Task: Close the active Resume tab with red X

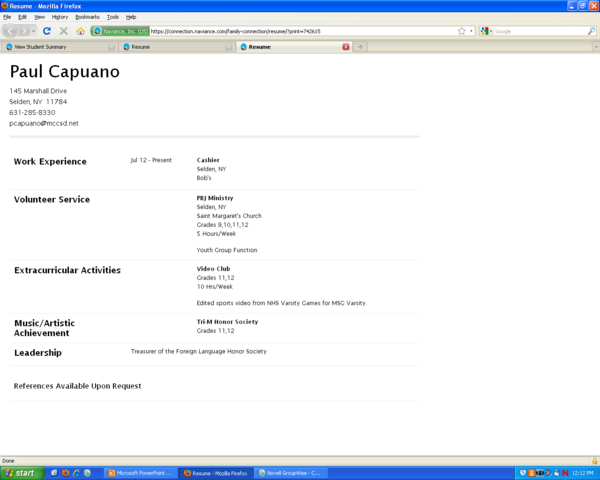Action: (346, 47)
